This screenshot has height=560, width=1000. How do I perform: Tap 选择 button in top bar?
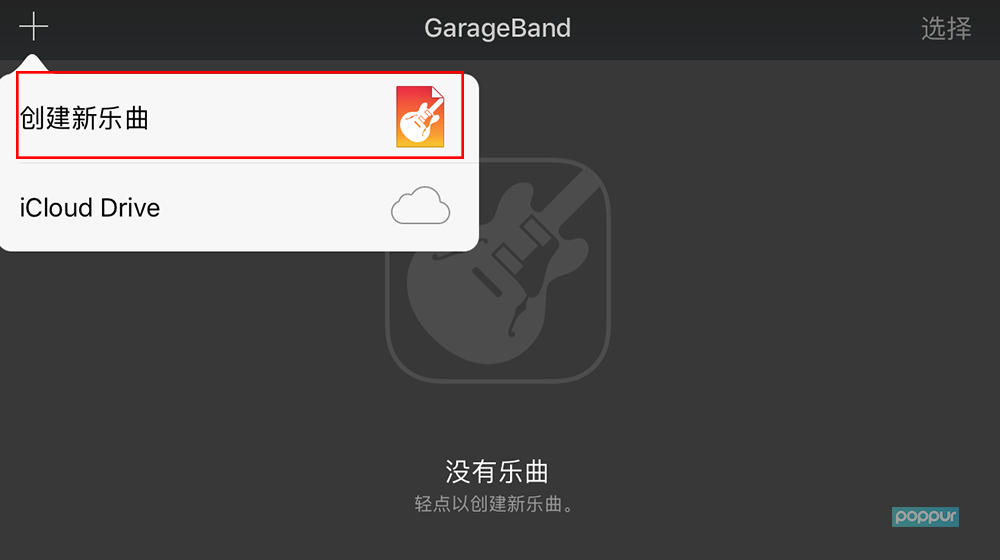[946, 28]
